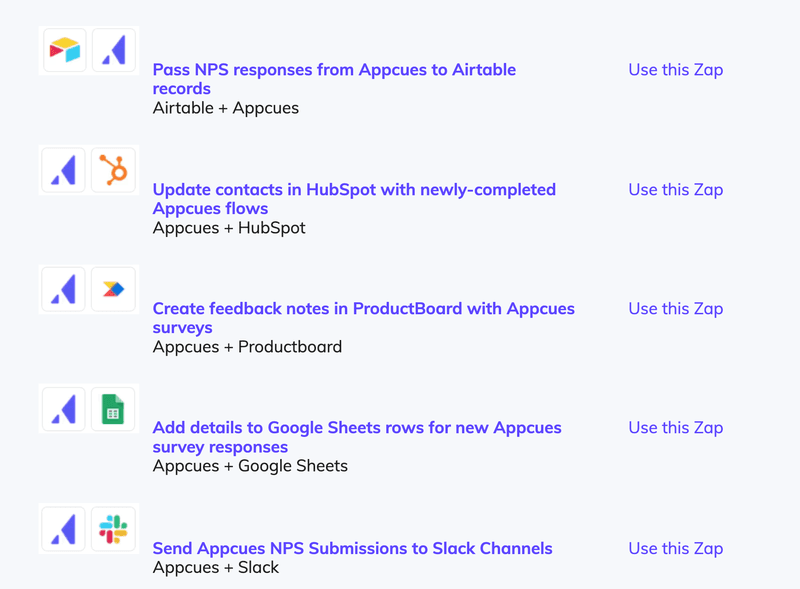
Task: Click the Google Sheets icon
Action: 113,408
